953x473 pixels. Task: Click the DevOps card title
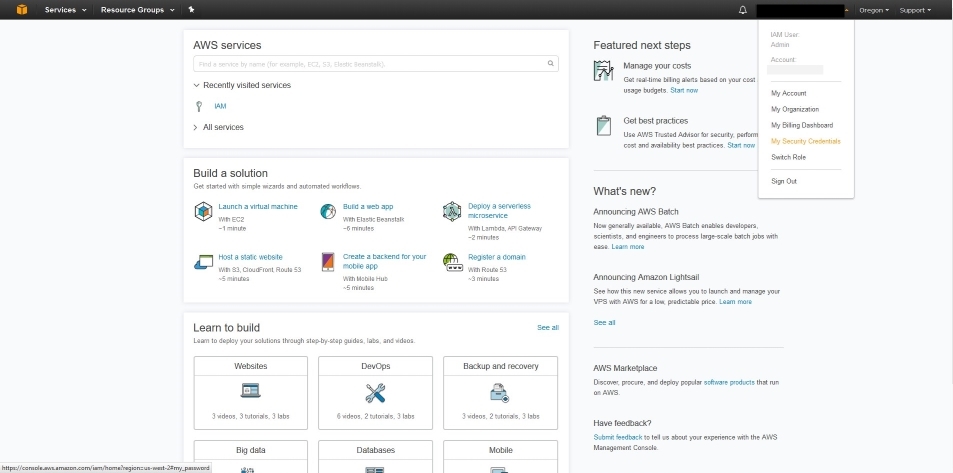(375, 366)
